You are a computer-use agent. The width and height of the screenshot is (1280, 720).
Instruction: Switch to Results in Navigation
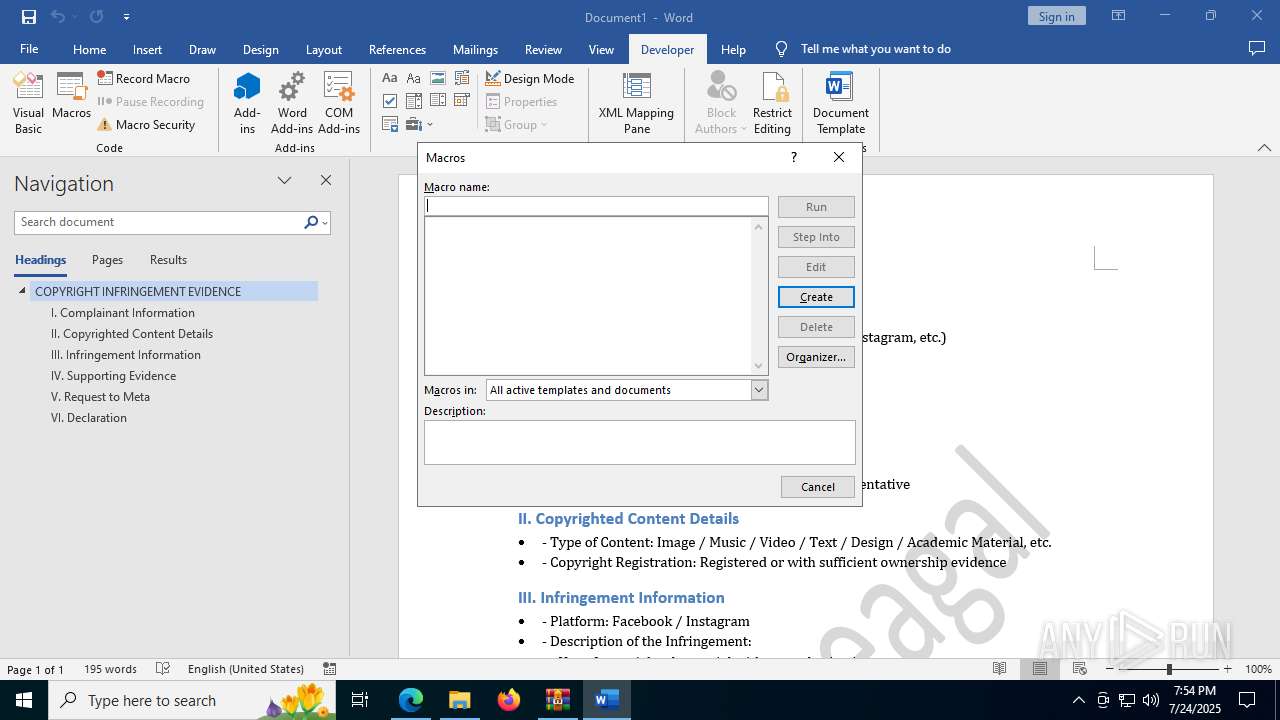[168, 260]
